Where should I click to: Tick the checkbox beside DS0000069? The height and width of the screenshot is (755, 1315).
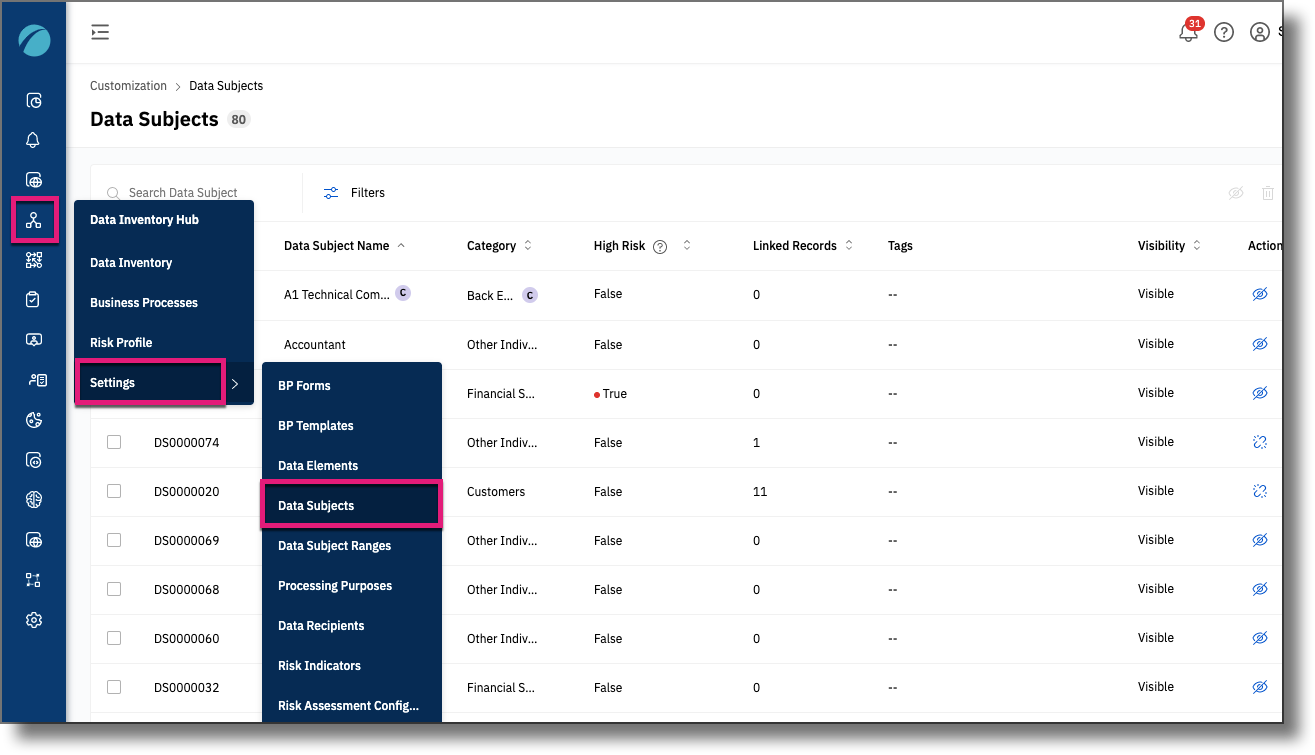click(x=113, y=540)
